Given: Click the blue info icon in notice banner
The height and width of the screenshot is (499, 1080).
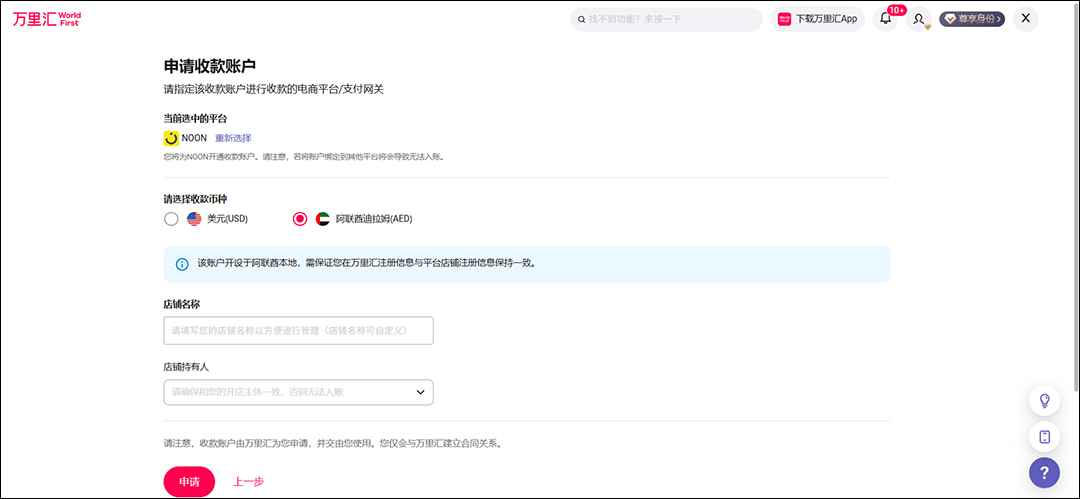Looking at the screenshot, I should pyautogui.click(x=182, y=264).
